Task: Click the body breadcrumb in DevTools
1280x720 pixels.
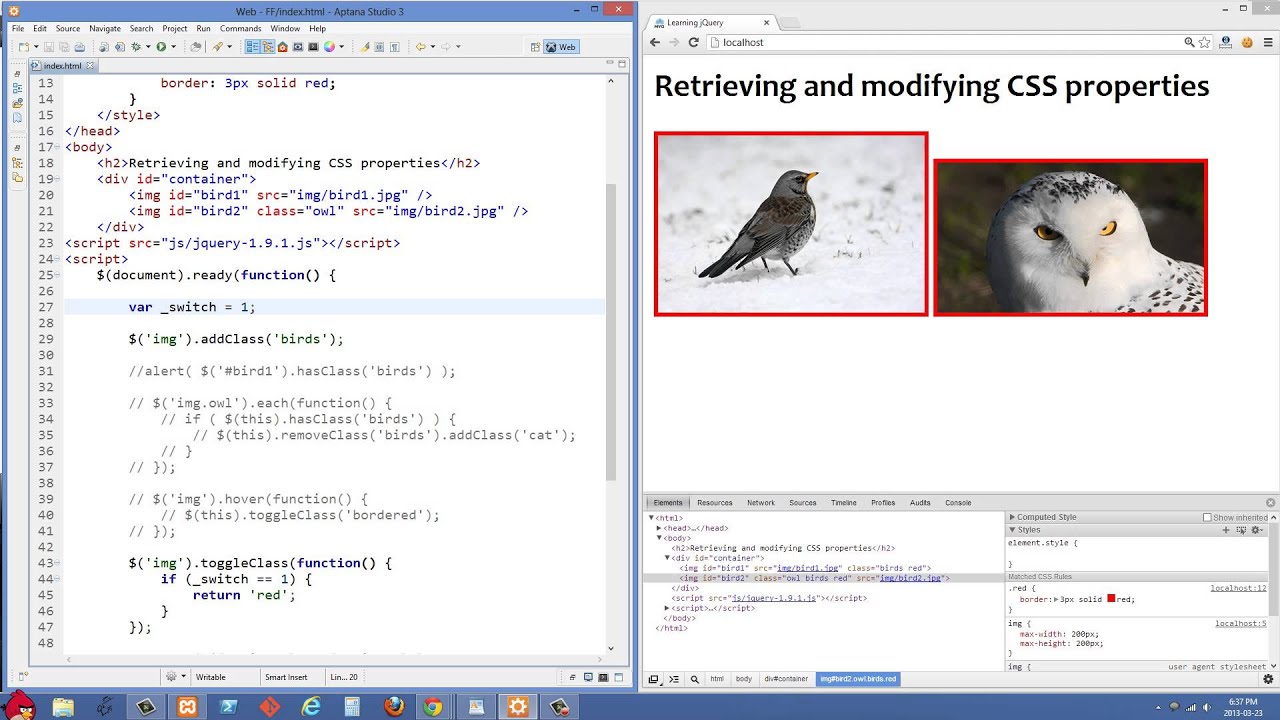Action: (744, 679)
